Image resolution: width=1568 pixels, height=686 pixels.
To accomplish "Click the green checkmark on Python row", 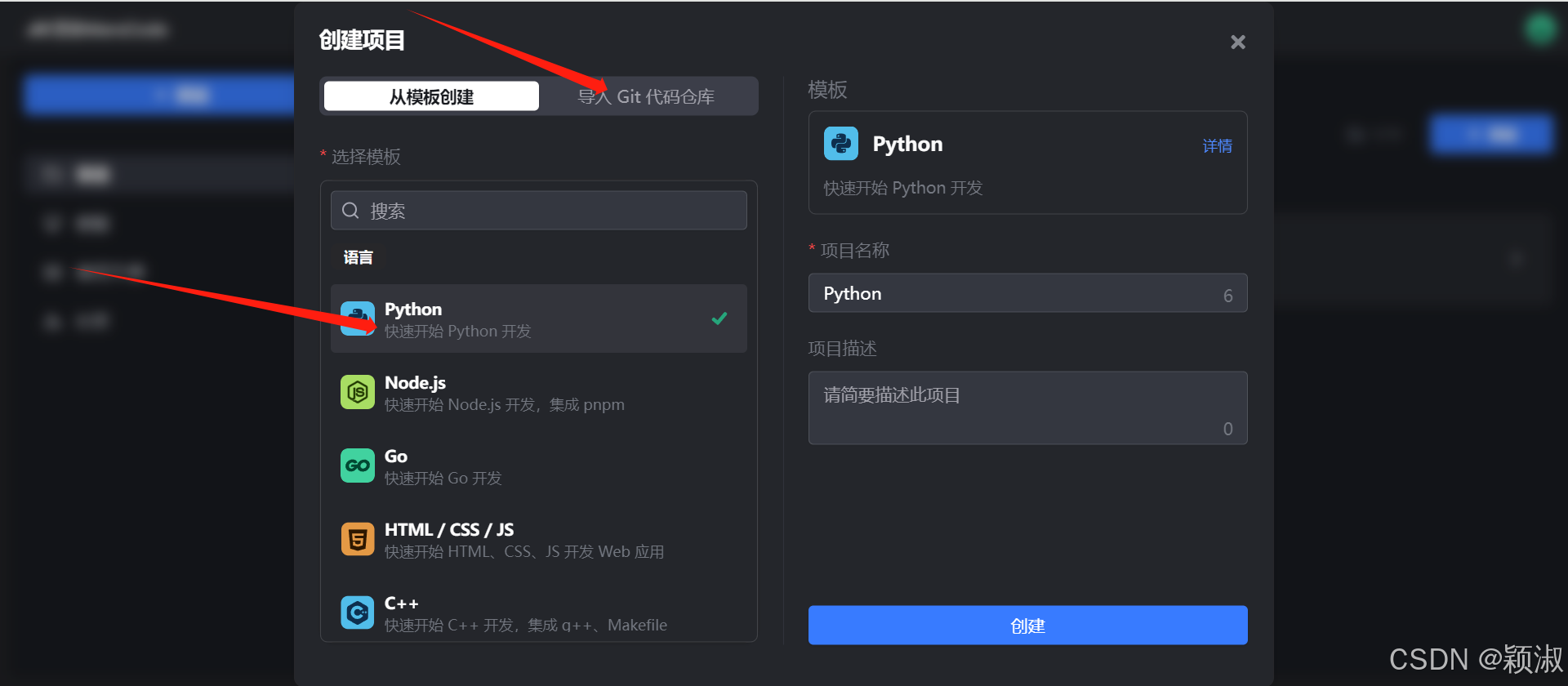I will pos(719,318).
